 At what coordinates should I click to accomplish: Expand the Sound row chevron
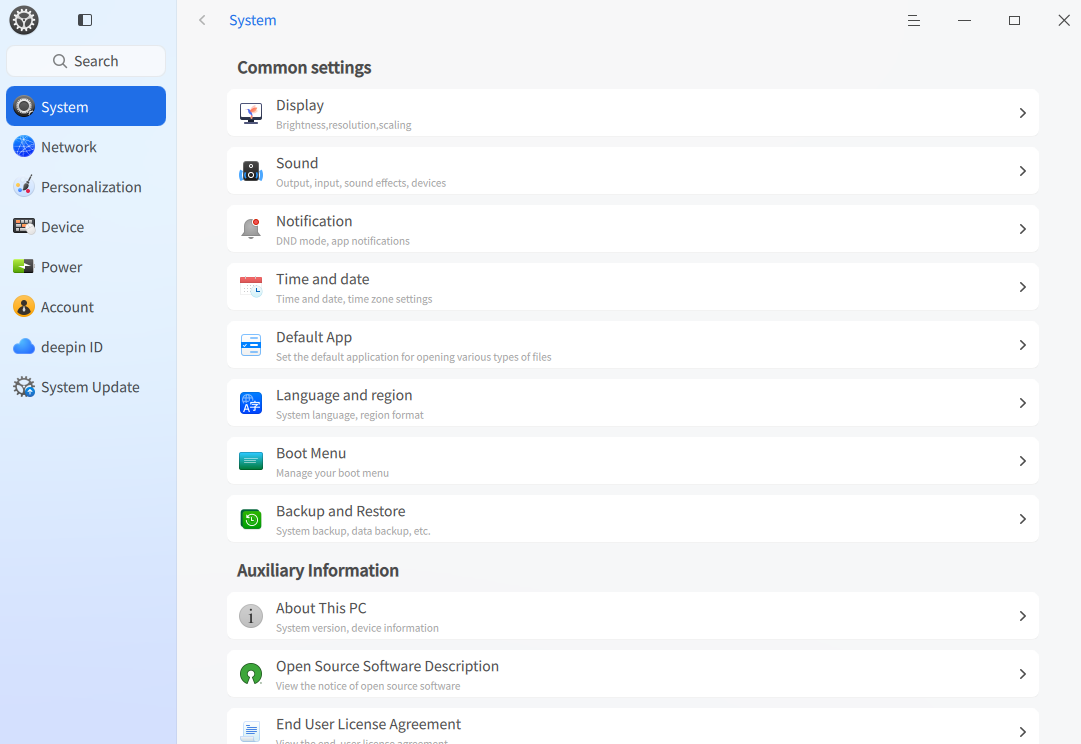click(1022, 171)
